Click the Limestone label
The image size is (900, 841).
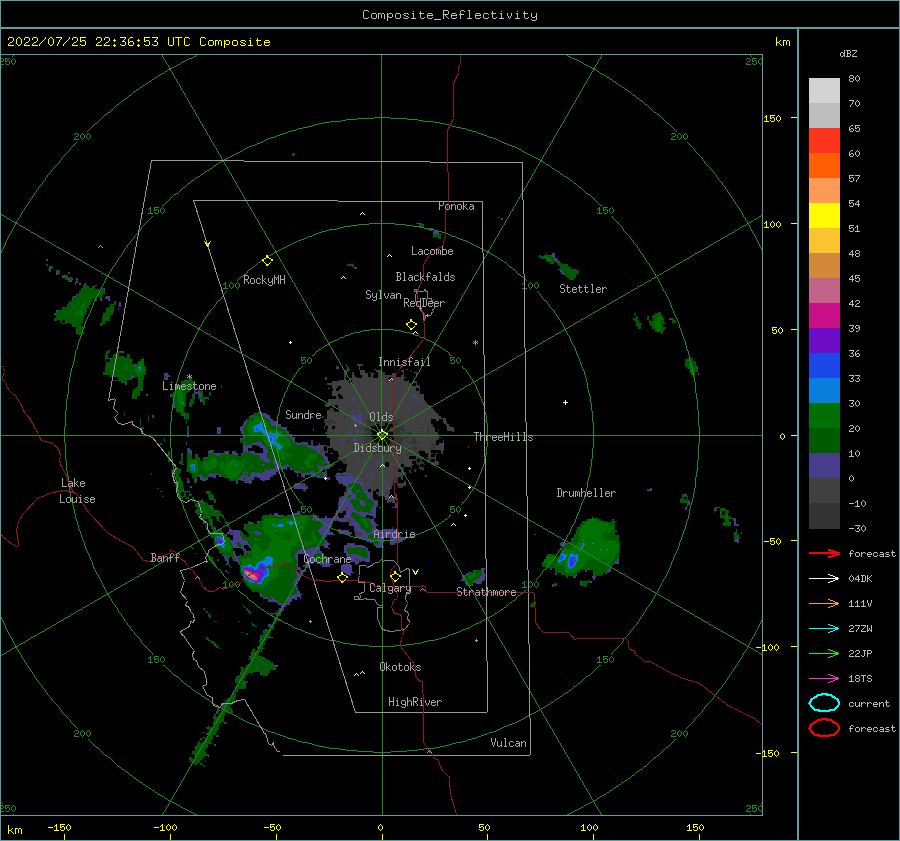(x=189, y=386)
